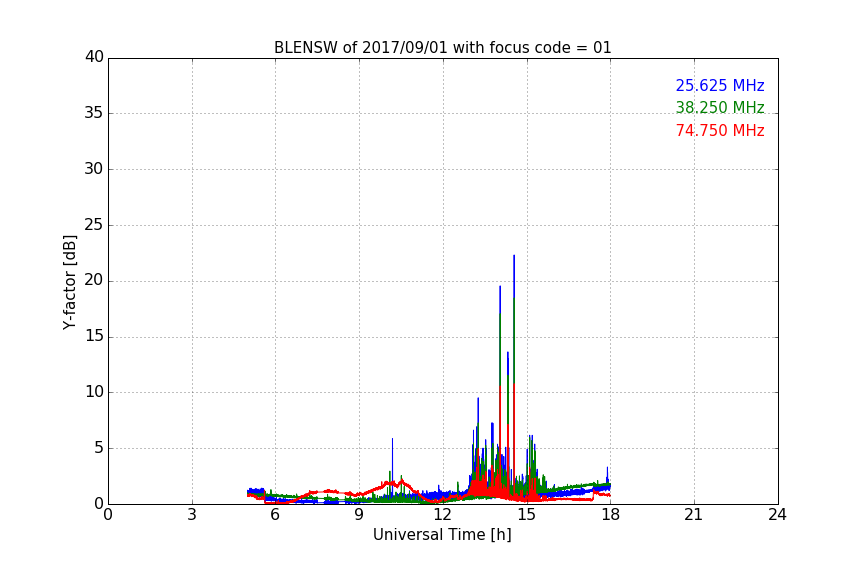Click the x-axis tick label 3

pyautogui.click(x=192, y=515)
